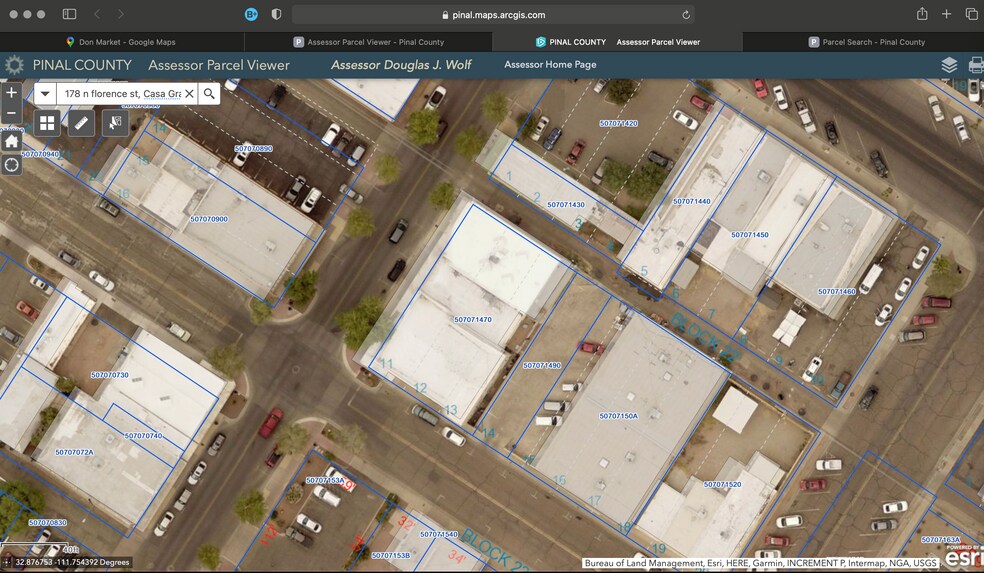This screenshot has width=984, height=573.
Task: Switch to Don Market - Google Maps tab
Action: click(x=121, y=42)
